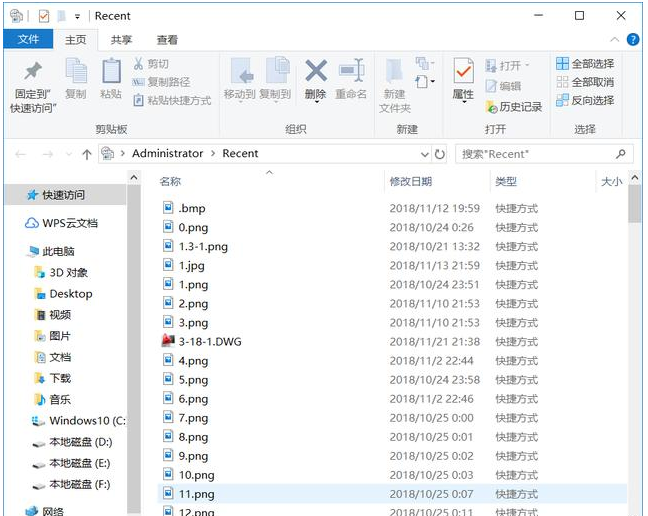Click the Delete (删除) red X icon
The height and width of the screenshot is (516, 648).
click(316, 70)
